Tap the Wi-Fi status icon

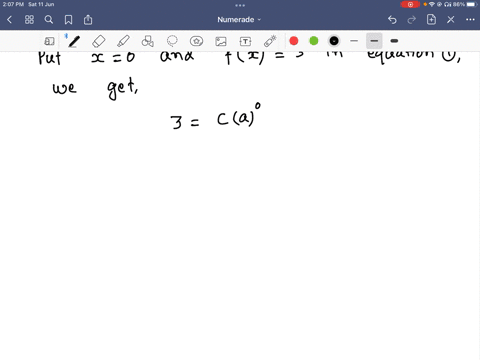click(432, 4)
